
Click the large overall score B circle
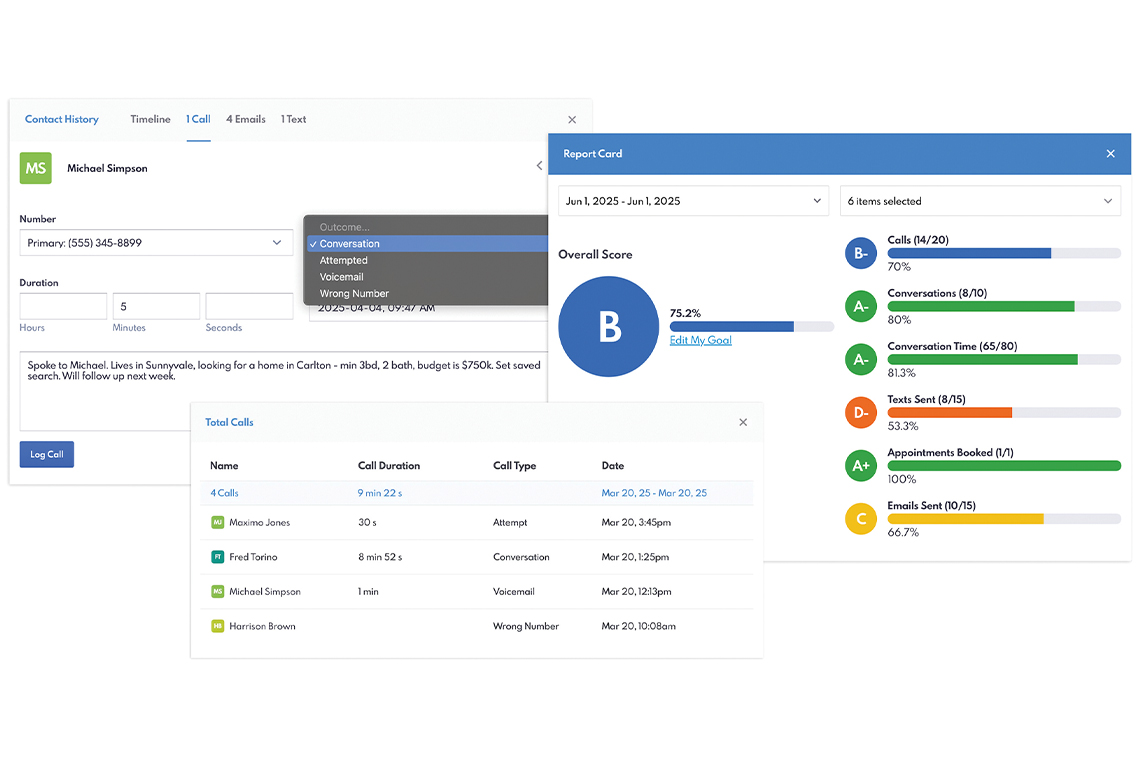pos(609,327)
